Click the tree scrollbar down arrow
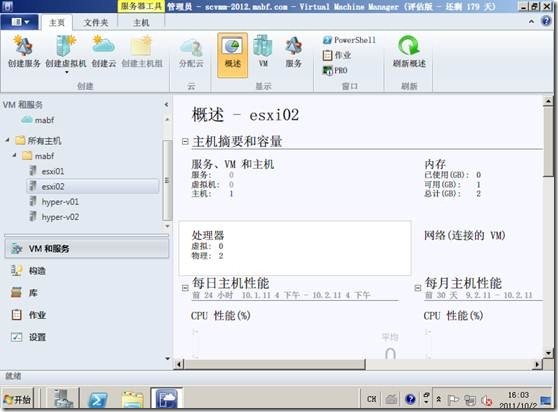558x412 pixels. (x=167, y=226)
